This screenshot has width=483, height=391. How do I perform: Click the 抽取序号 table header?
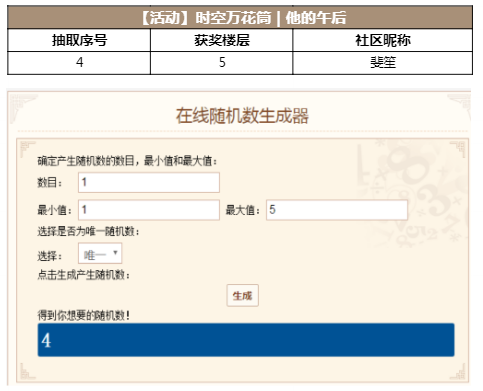[79, 40]
